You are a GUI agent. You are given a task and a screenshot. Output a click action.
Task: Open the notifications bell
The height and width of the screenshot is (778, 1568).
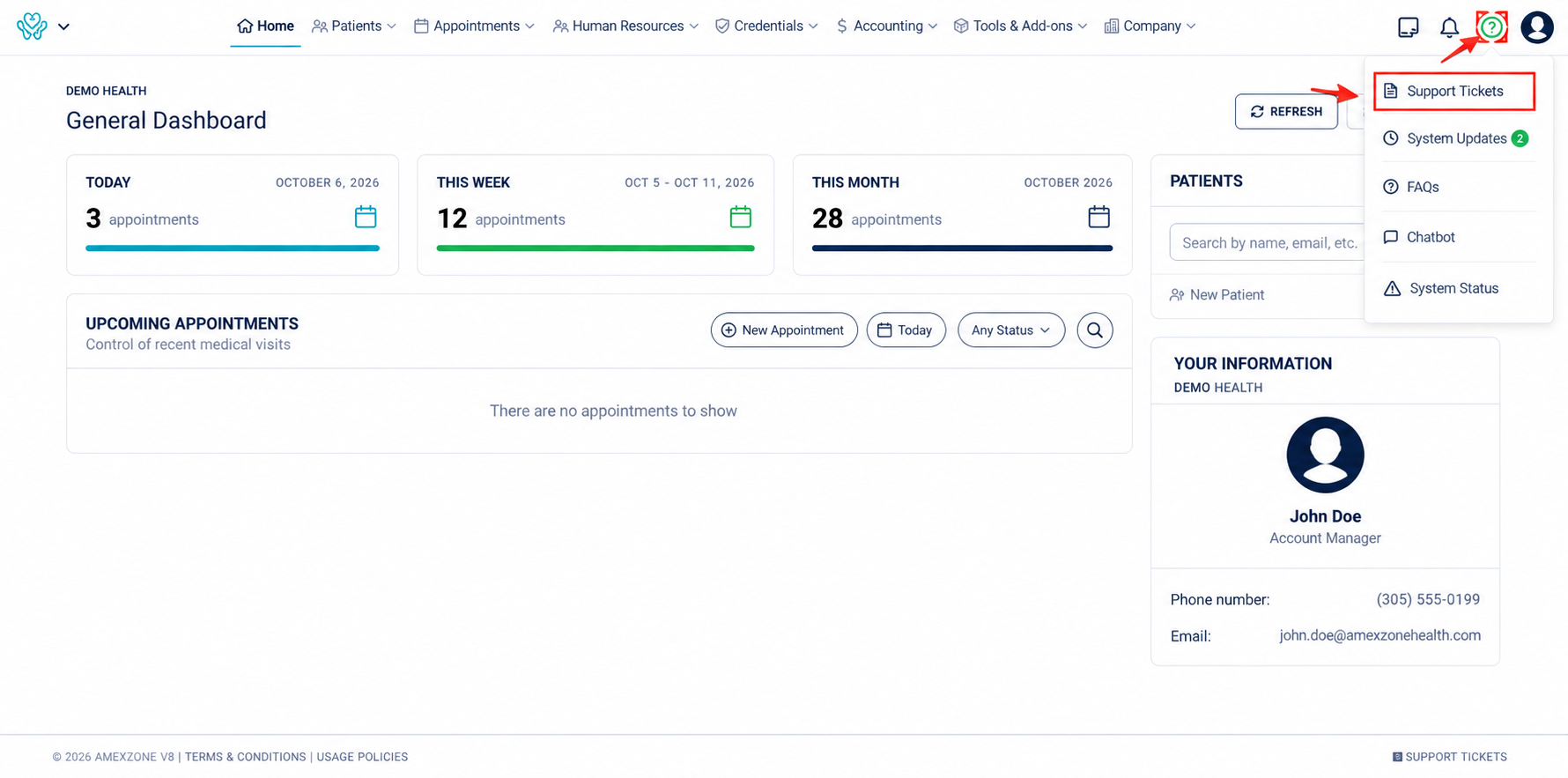coord(1449,27)
